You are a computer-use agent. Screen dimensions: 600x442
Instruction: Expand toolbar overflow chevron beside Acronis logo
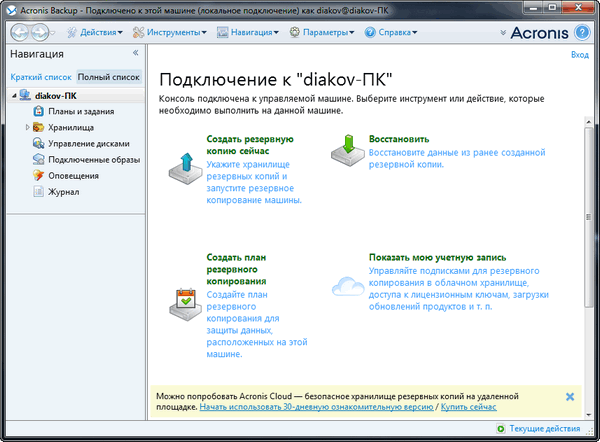point(503,33)
